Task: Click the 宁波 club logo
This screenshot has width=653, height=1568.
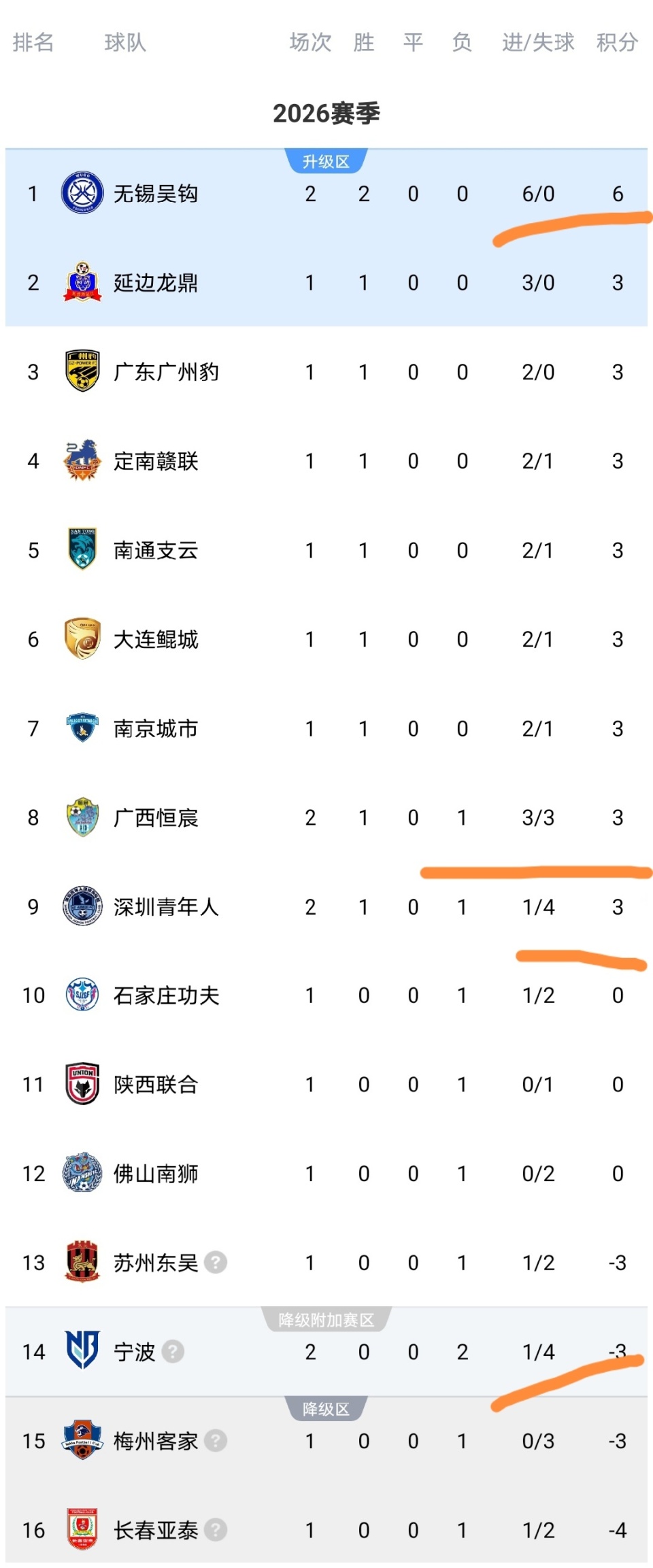Action: pos(82,1351)
